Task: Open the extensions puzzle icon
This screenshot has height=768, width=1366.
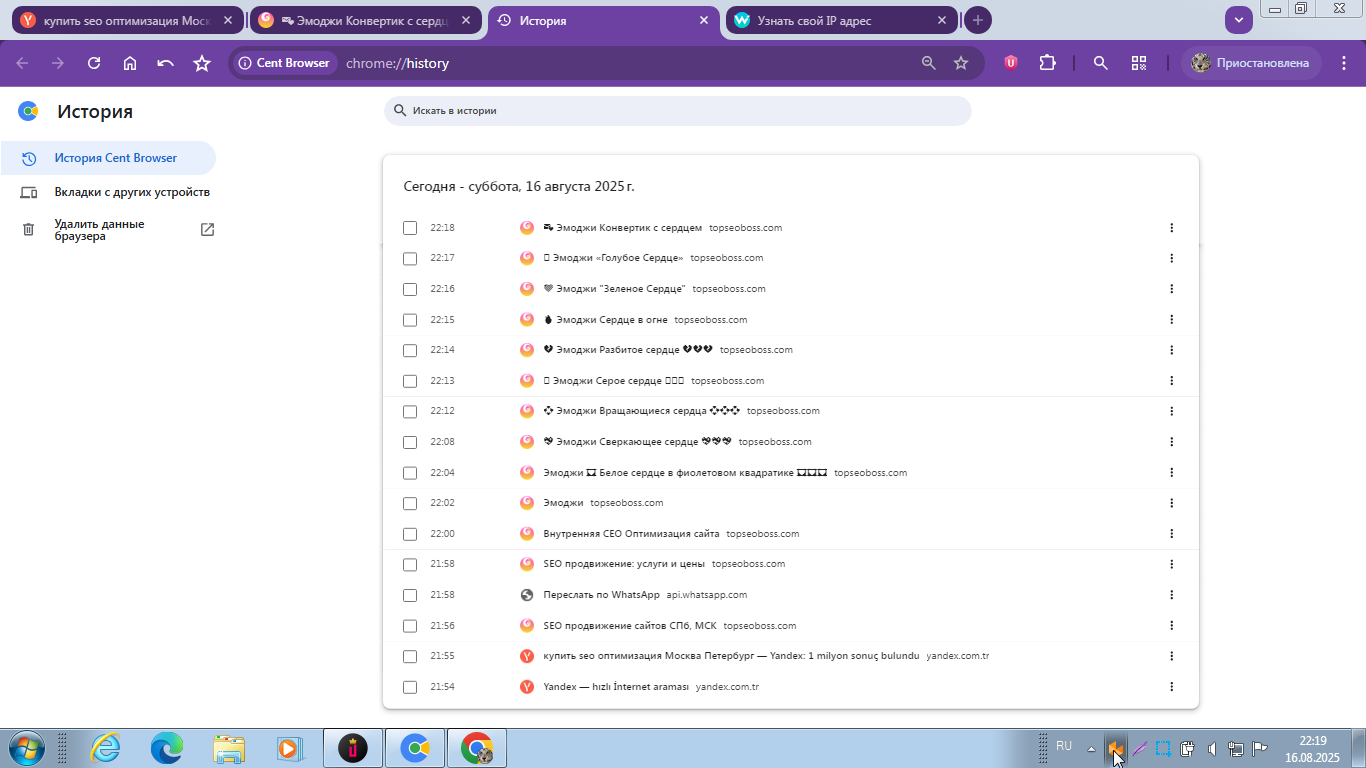Action: tap(1047, 63)
